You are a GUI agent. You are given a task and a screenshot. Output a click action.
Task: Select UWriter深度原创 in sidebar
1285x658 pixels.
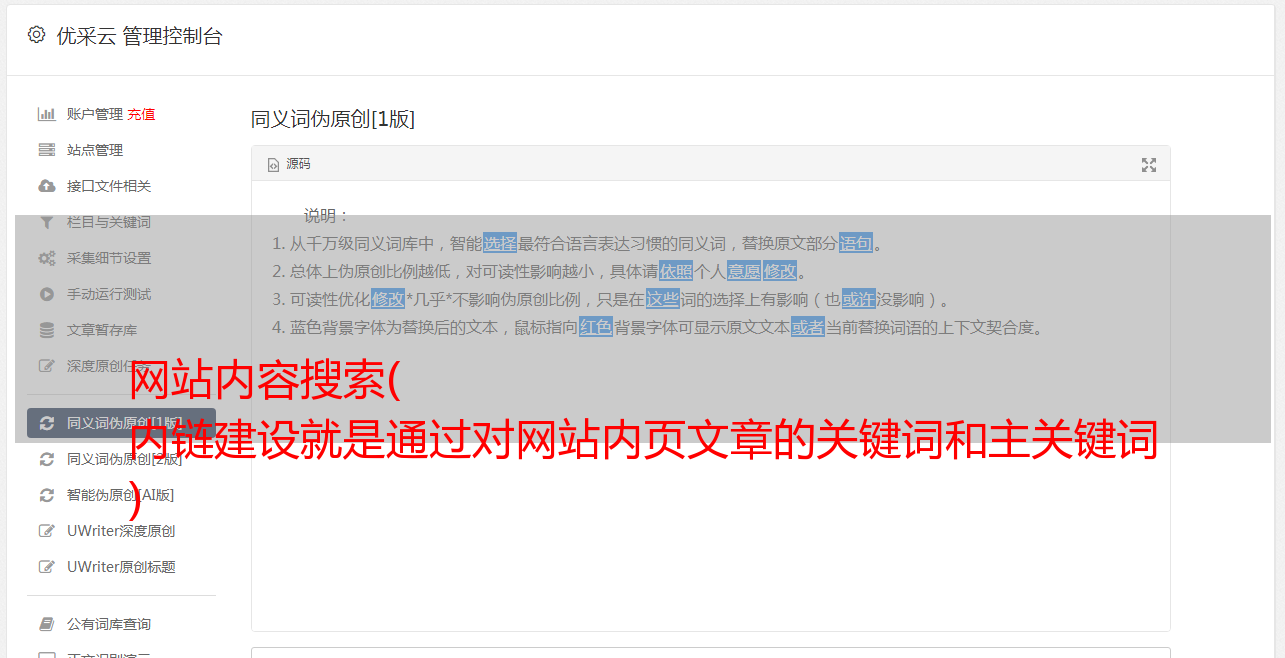pos(121,531)
